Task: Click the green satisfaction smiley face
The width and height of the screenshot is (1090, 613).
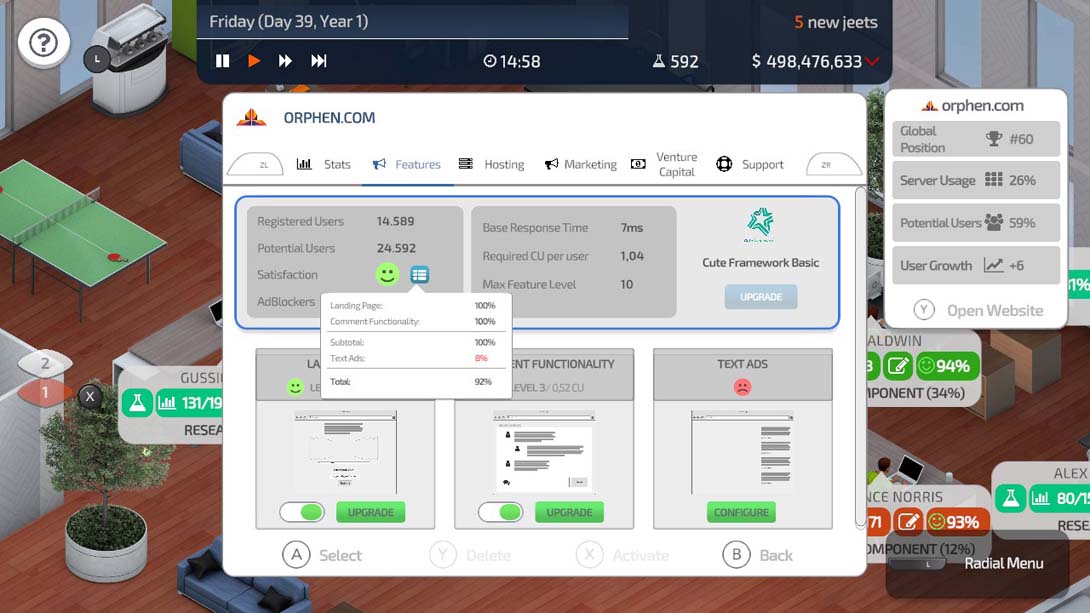Action: (x=387, y=274)
